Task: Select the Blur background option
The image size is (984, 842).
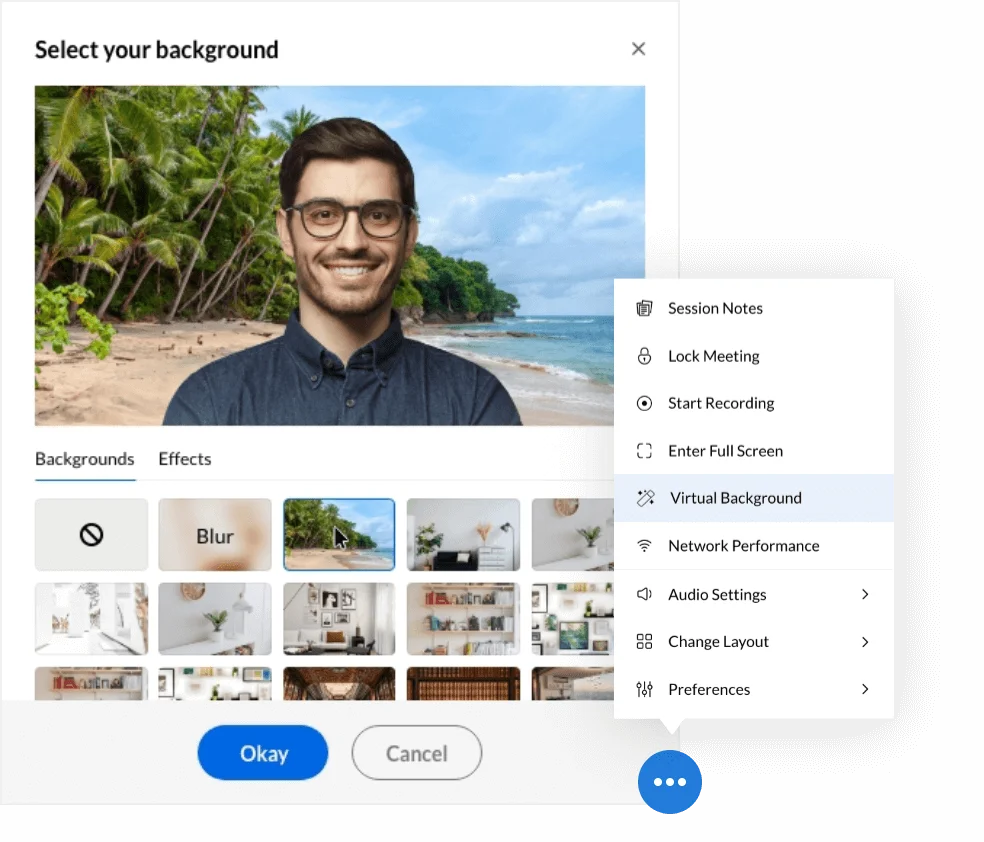Action: tap(214, 534)
